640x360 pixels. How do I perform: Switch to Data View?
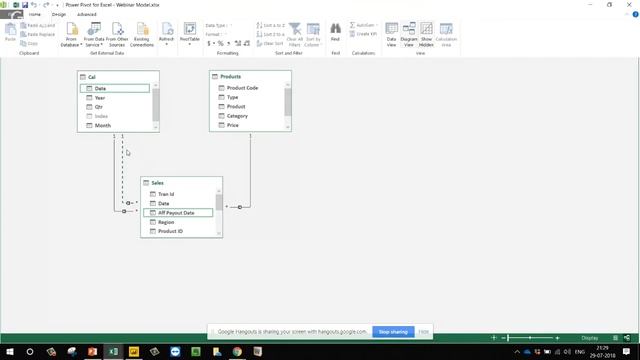[x=391, y=35]
